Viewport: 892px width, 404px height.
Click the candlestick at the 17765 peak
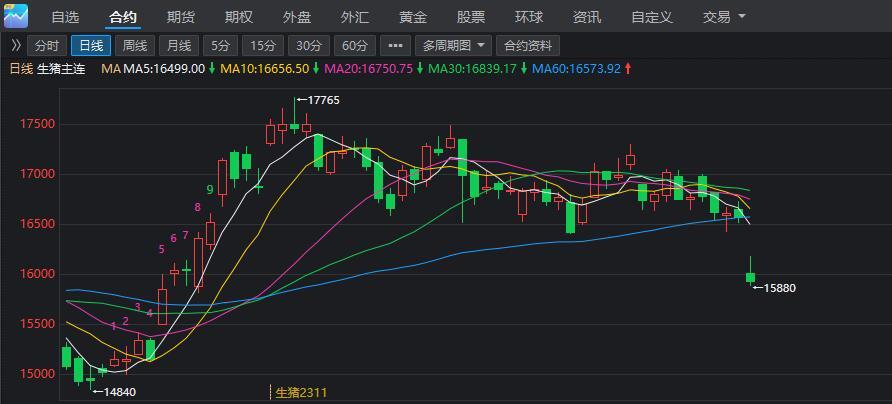(x=294, y=126)
